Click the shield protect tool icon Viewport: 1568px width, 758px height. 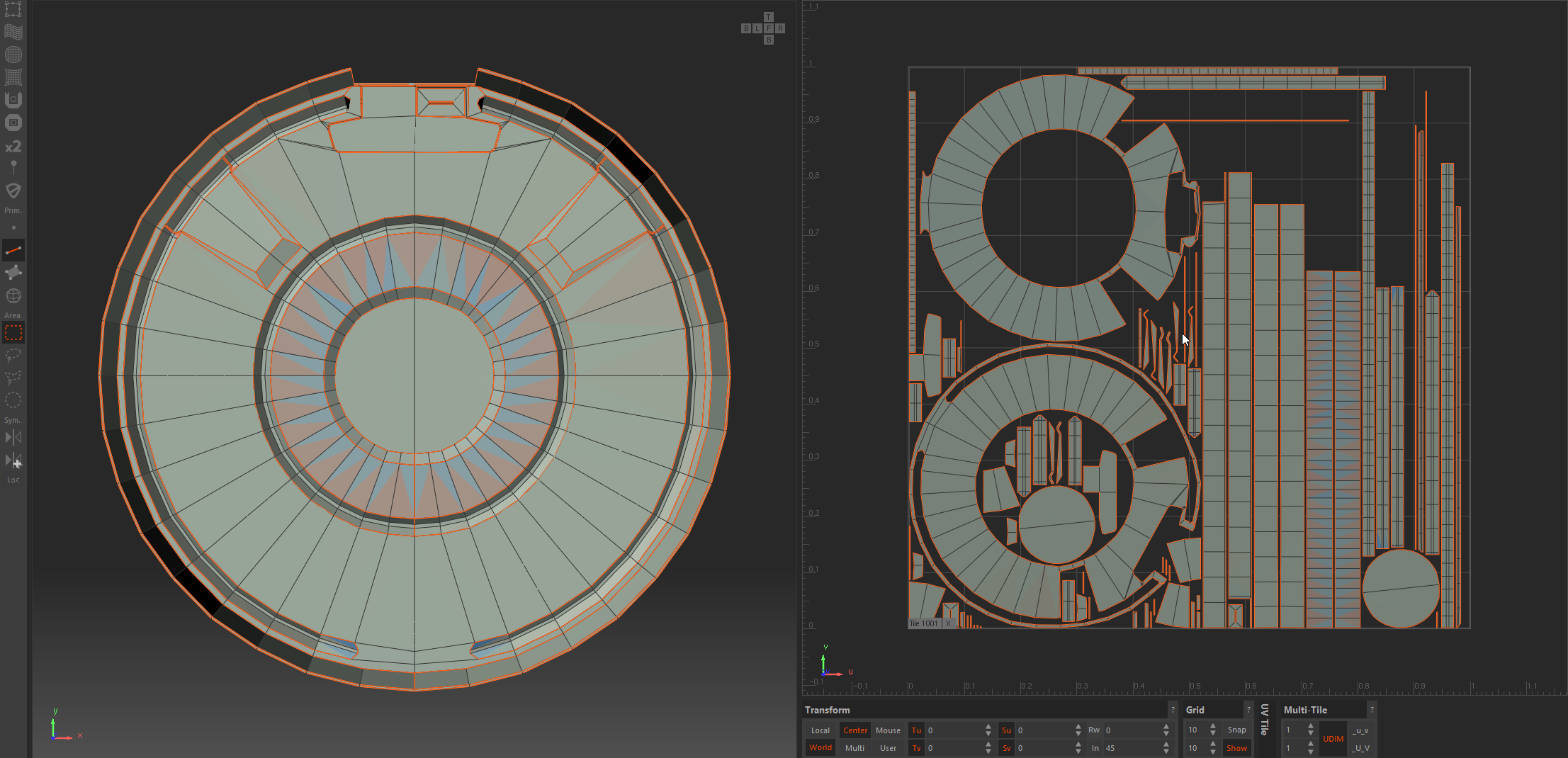point(13,191)
